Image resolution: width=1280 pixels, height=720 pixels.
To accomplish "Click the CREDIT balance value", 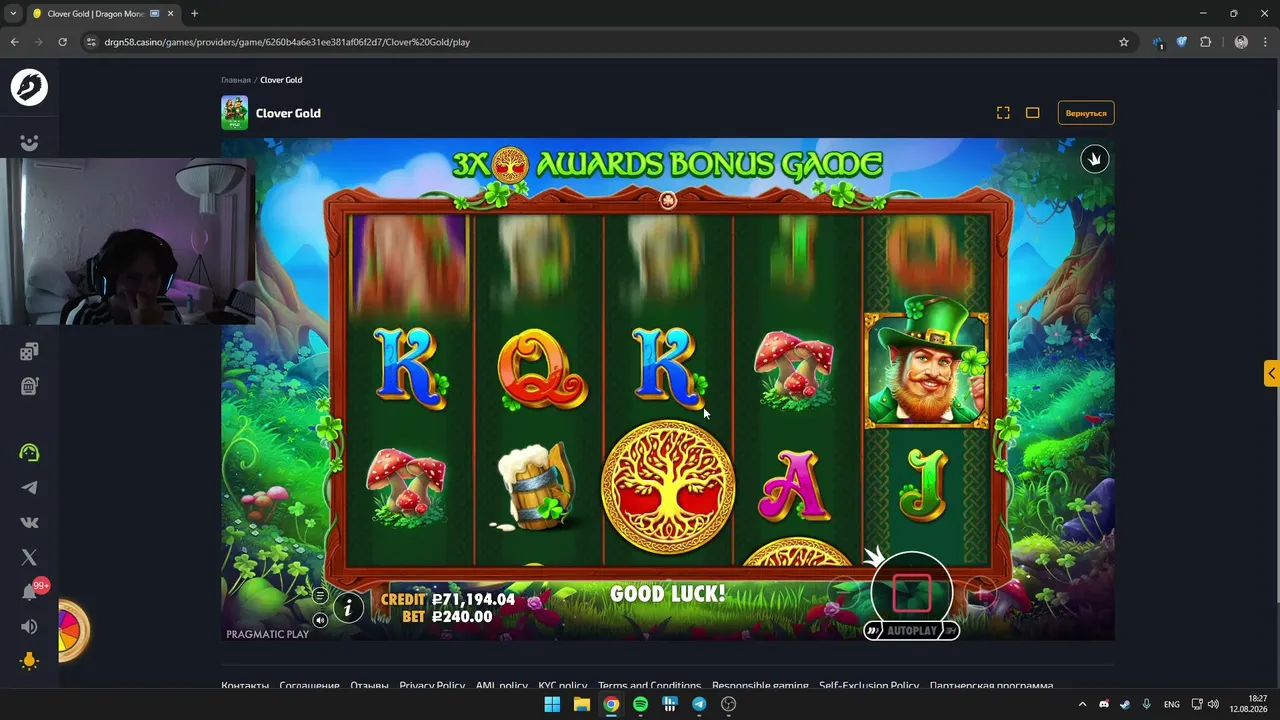I will pyautogui.click(x=473, y=600).
